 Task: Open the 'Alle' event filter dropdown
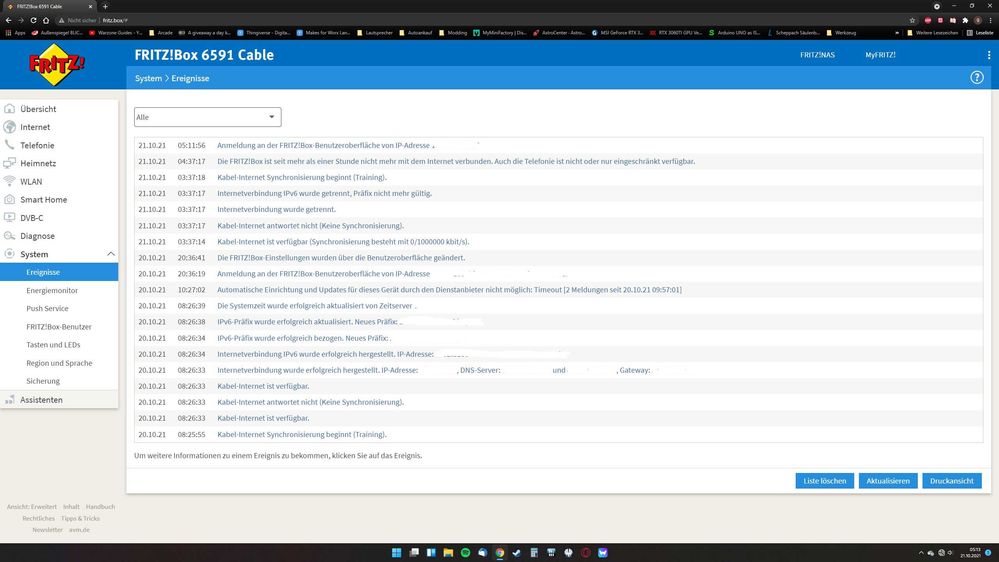(208, 117)
